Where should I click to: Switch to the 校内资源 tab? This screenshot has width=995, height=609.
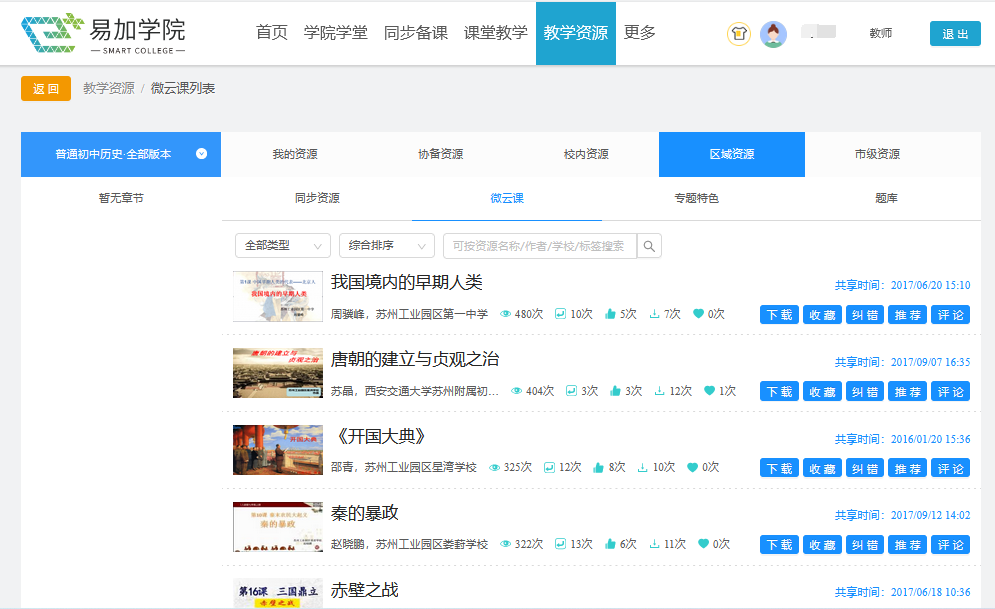586,154
